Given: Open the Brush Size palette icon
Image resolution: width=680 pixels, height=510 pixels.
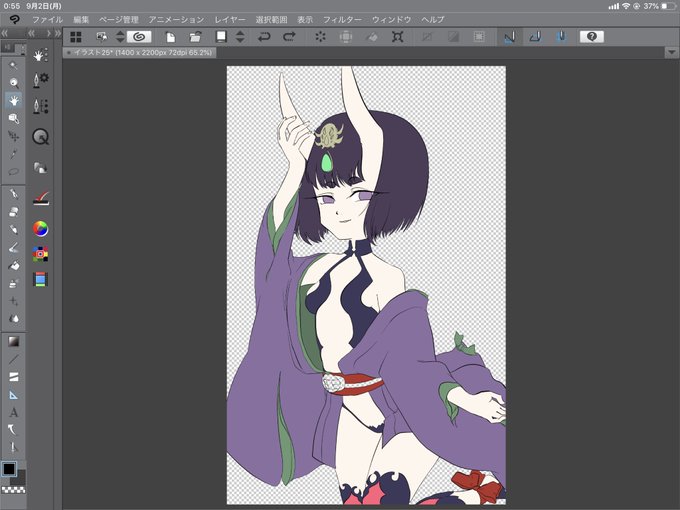Looking at the screenshot, I should click(x=40, y=106).
